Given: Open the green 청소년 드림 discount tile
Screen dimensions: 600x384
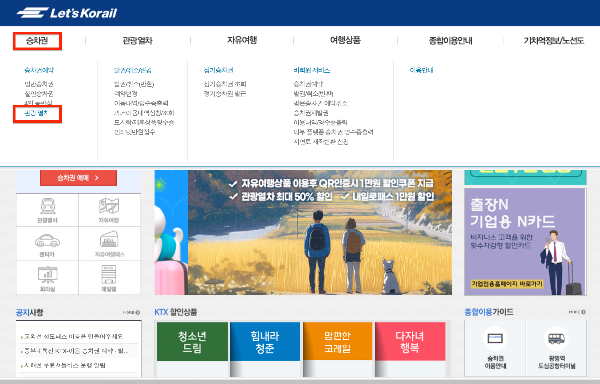Looking at the screenshot, I should point(192,342).
